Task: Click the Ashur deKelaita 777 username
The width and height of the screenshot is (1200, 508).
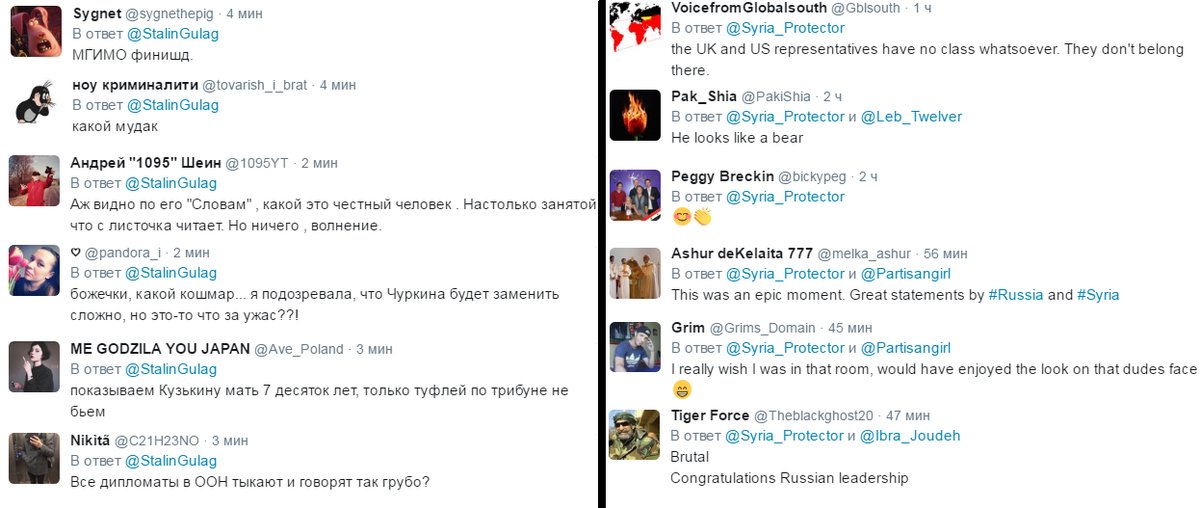Action: click(741, 253)
